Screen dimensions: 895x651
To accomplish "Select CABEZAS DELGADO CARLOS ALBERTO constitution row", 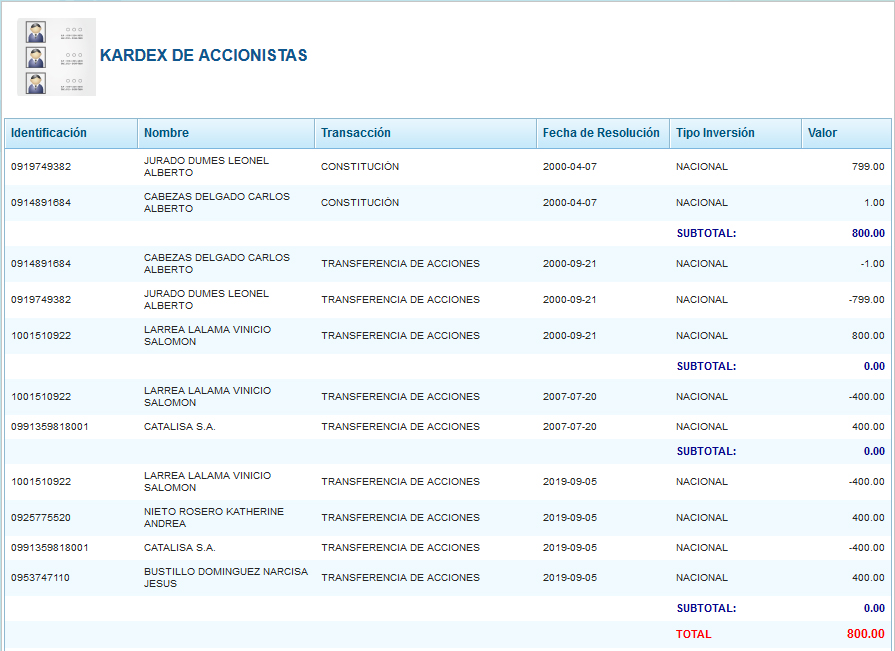I will coord(216,203).
